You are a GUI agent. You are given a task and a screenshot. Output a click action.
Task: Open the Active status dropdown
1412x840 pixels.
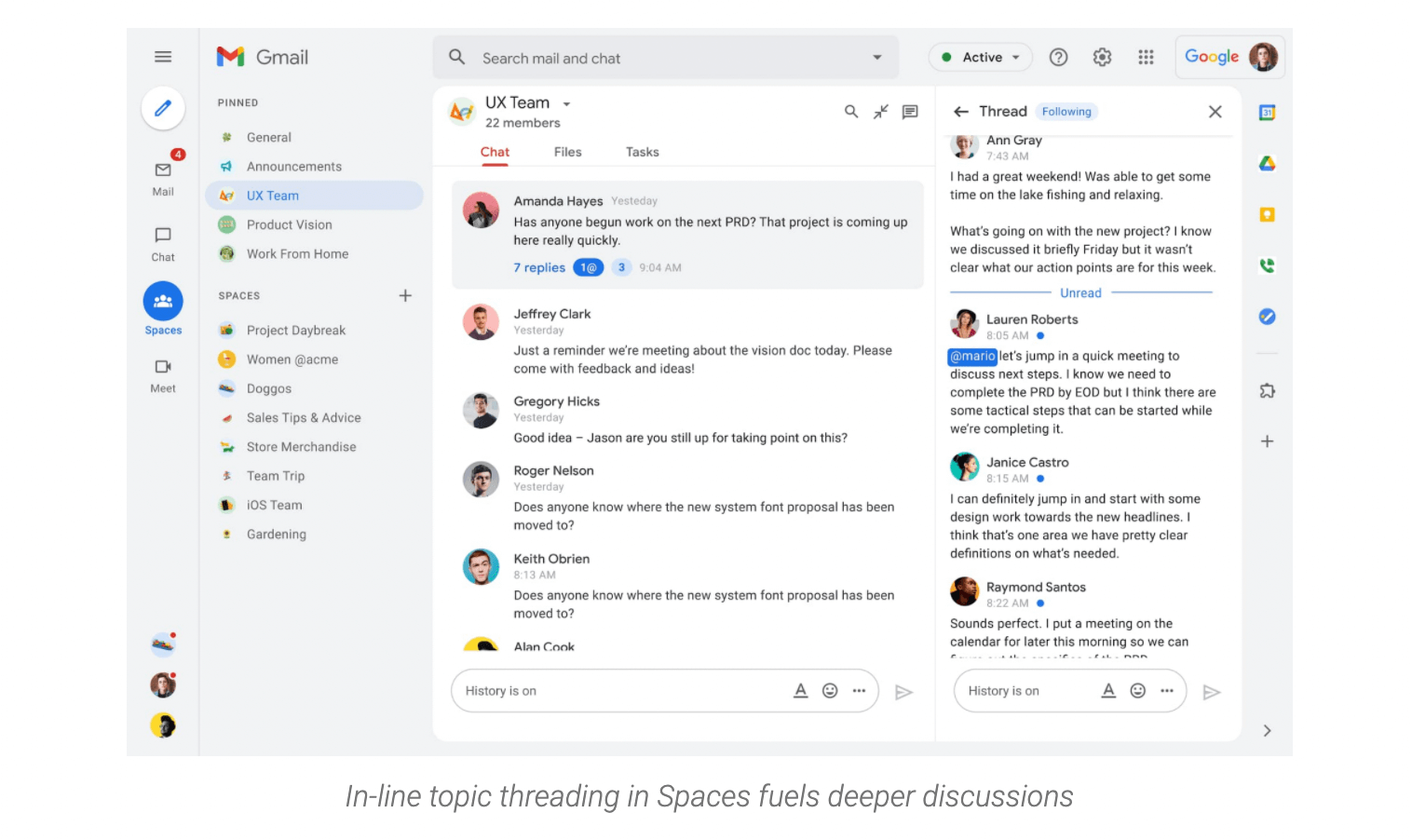[x=981, y=57]
